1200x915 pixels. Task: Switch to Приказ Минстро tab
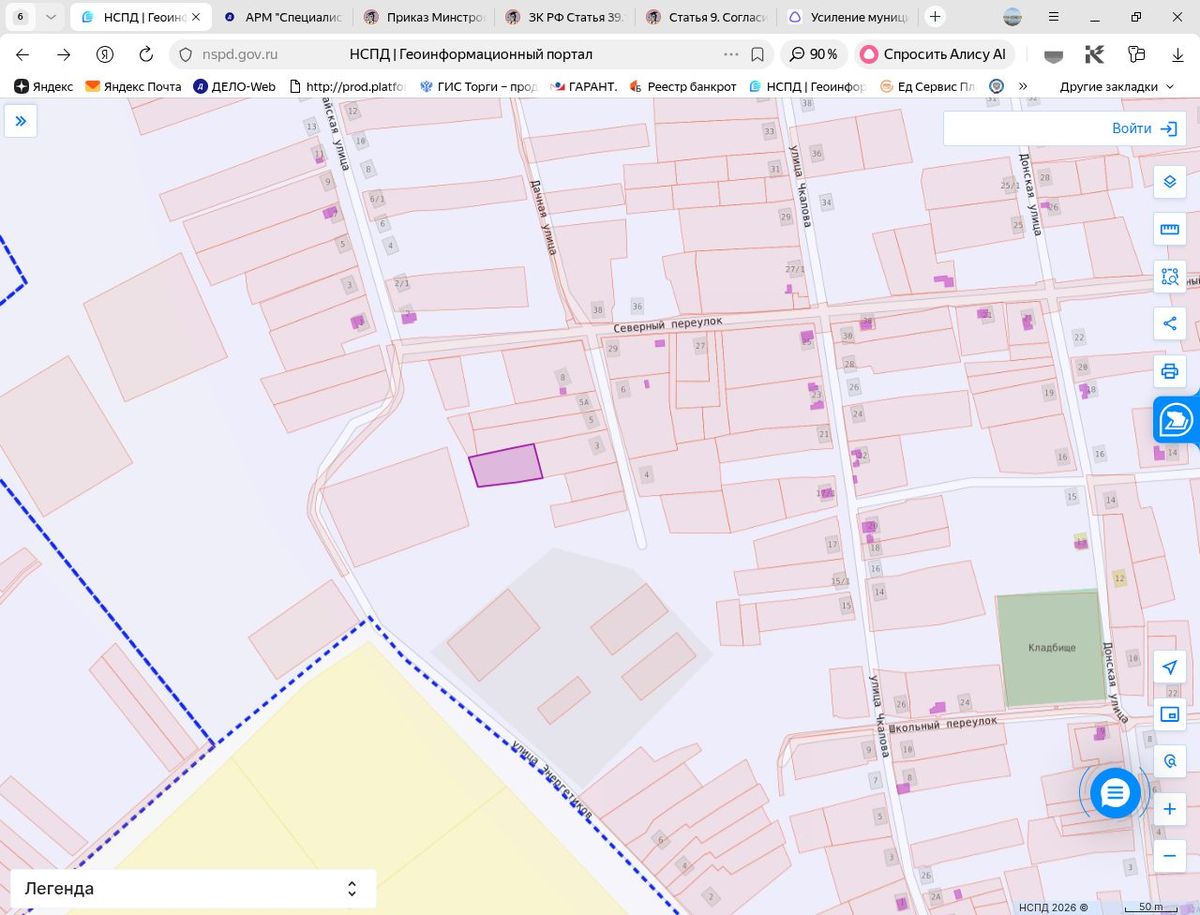(x=425, y=17)
